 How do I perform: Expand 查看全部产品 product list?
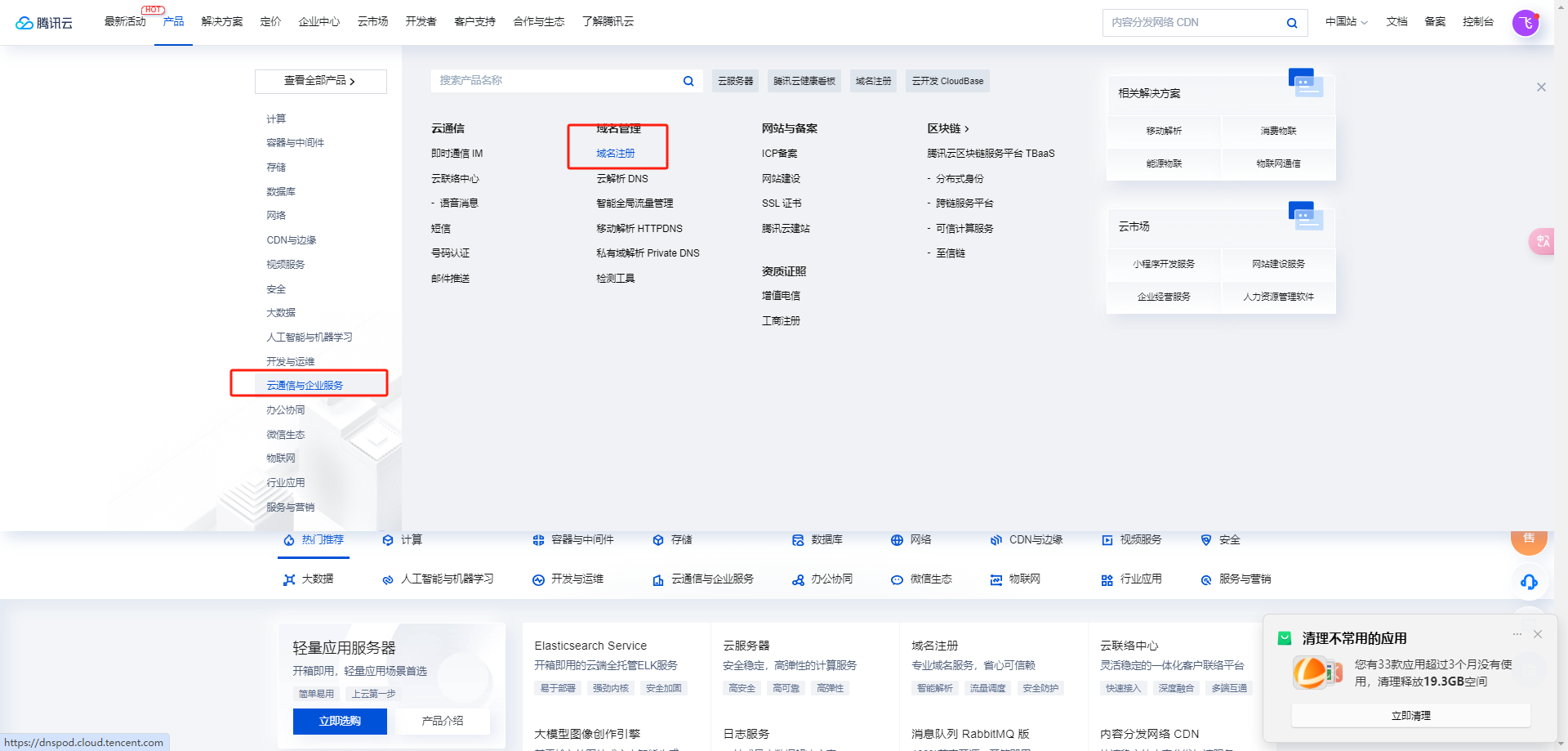320,81
